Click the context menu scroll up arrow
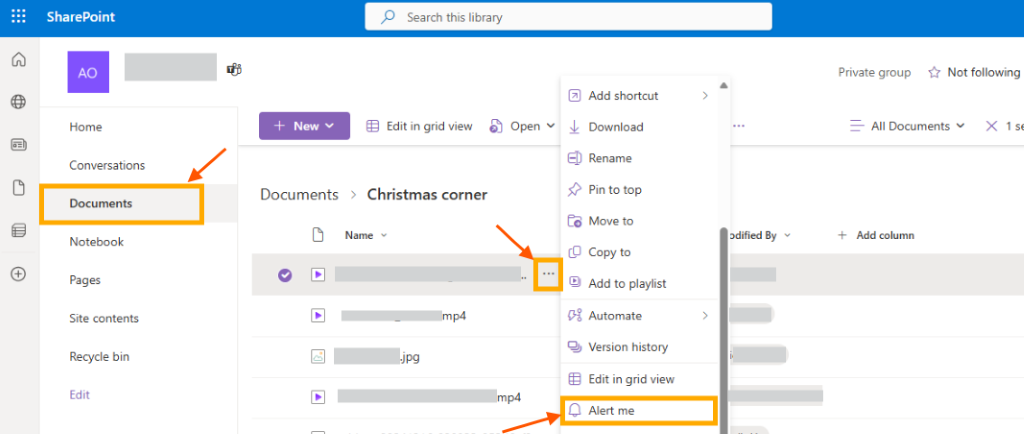Screen dimensions: 1024x434 tap(723, 85)
